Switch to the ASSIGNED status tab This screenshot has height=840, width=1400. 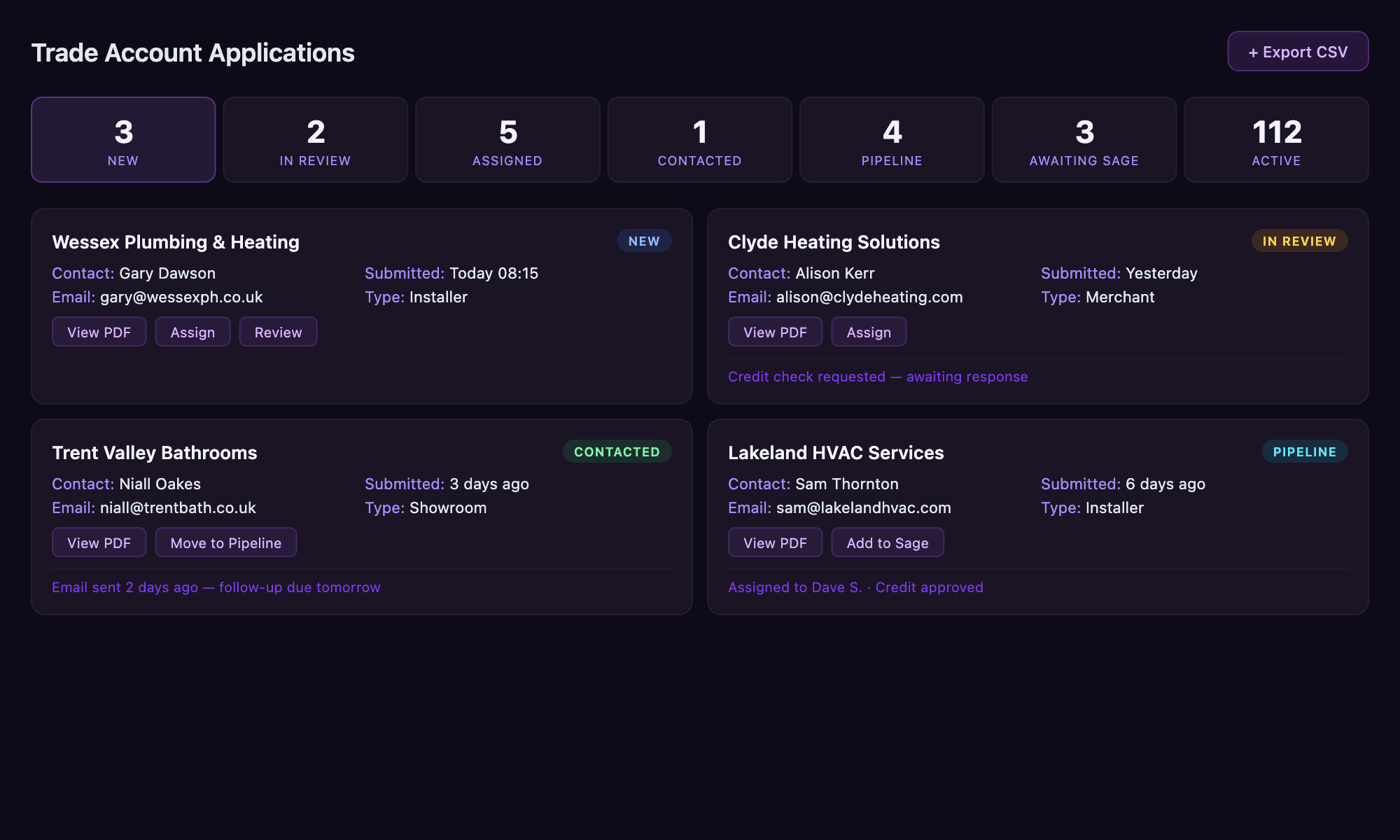click(x=507, y=139)
